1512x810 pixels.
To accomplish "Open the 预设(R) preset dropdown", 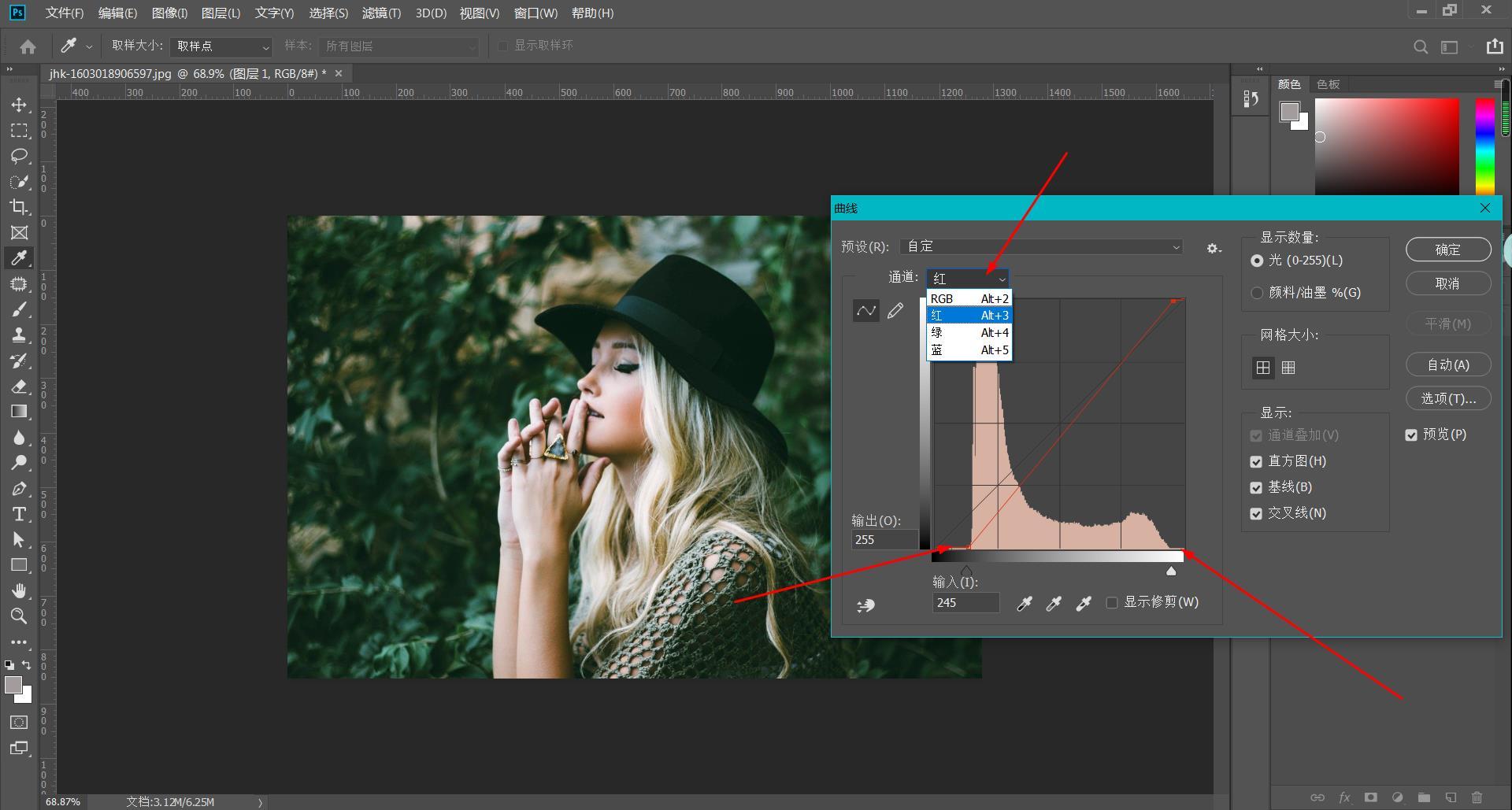I will pos(1041,247).
